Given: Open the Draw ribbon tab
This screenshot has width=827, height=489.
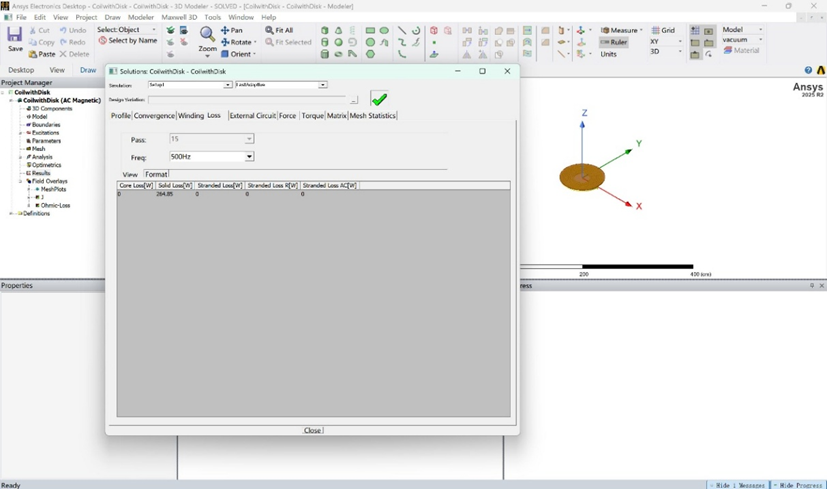Looking at the screenshot, I should [88, 70].
